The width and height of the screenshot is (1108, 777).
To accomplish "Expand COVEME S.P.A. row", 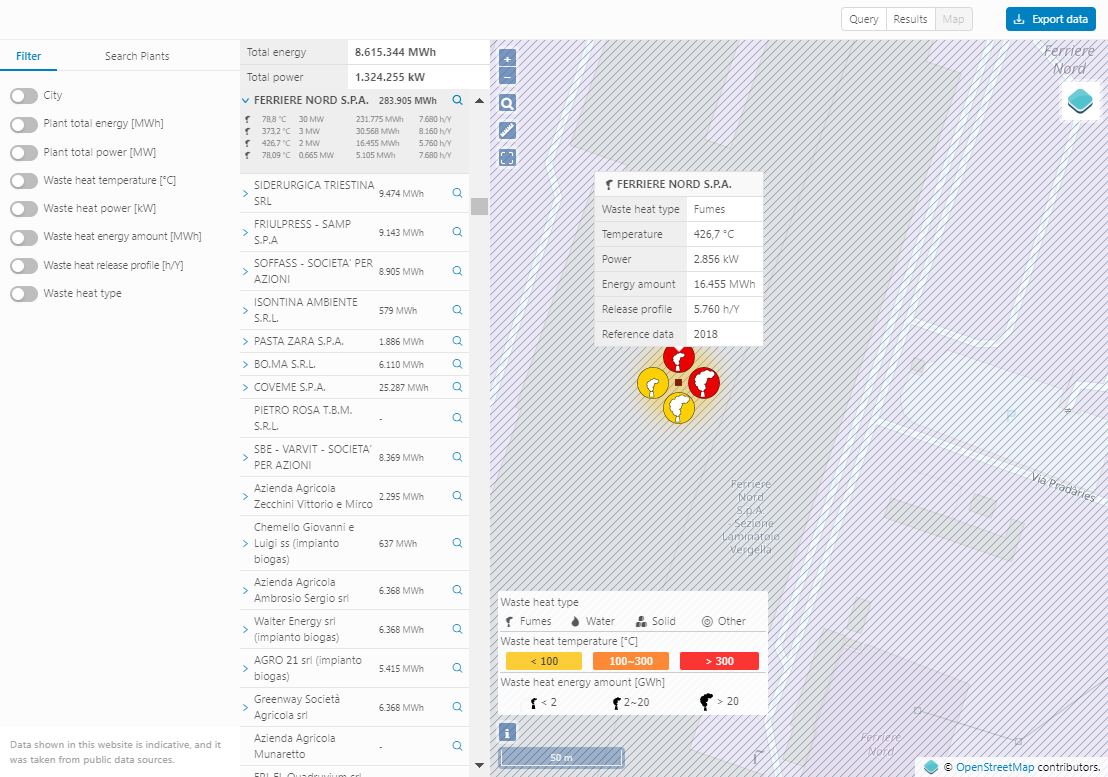I will [x=246, y=387].
